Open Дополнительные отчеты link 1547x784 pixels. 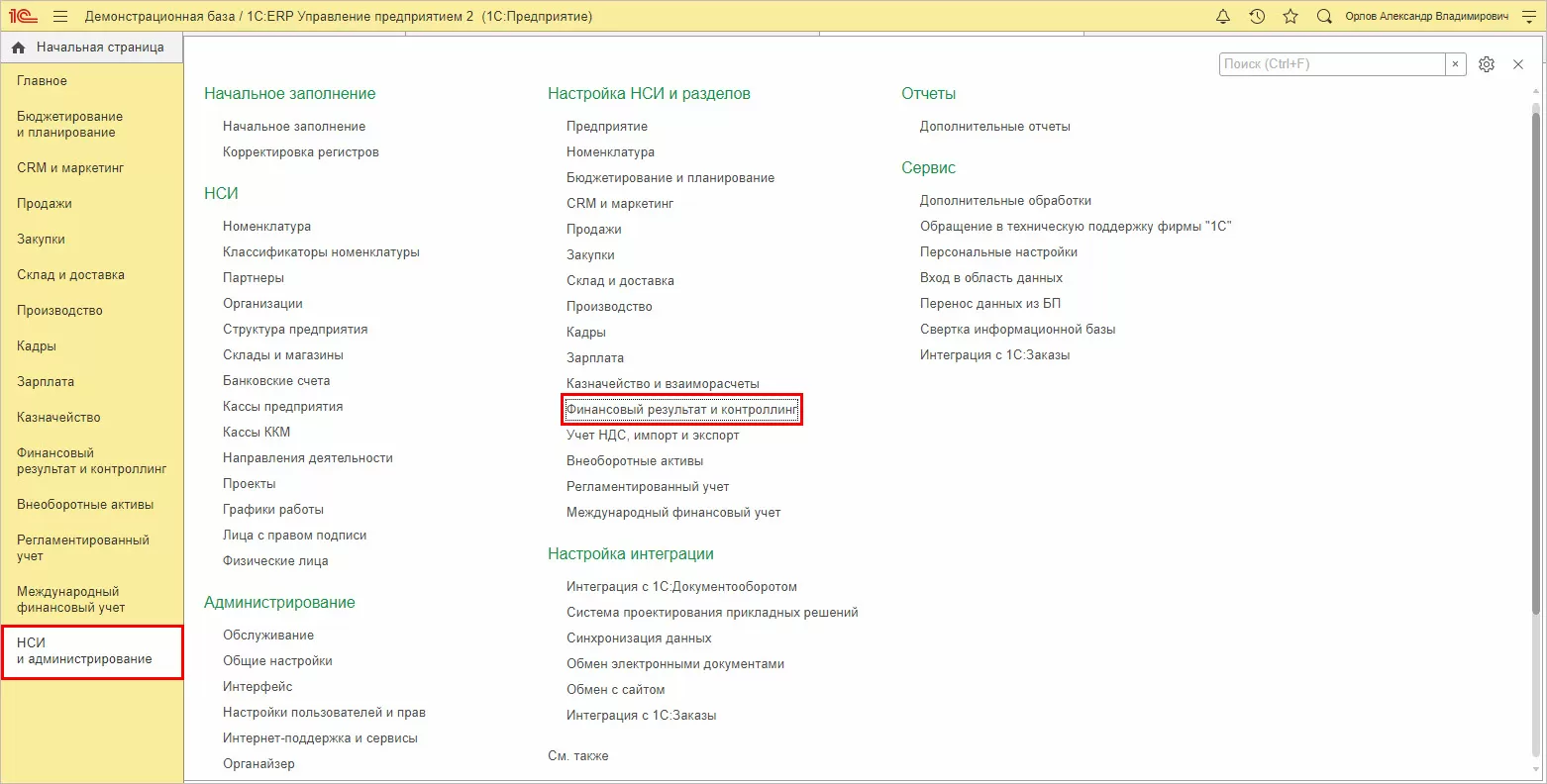pos(995,127)
